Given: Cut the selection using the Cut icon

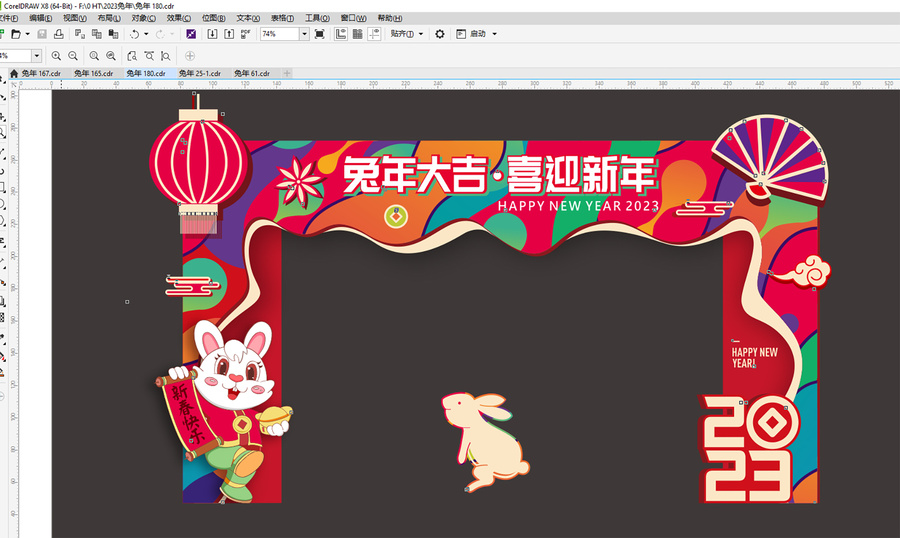Looking at the screenshot, I should click(80, 34).
